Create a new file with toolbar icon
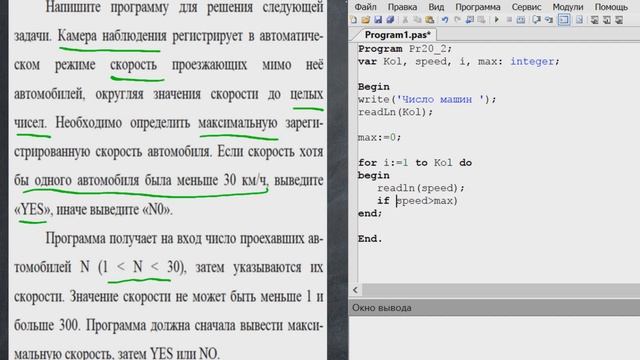This screenshot has width=640, height=360. click(354, 20)
